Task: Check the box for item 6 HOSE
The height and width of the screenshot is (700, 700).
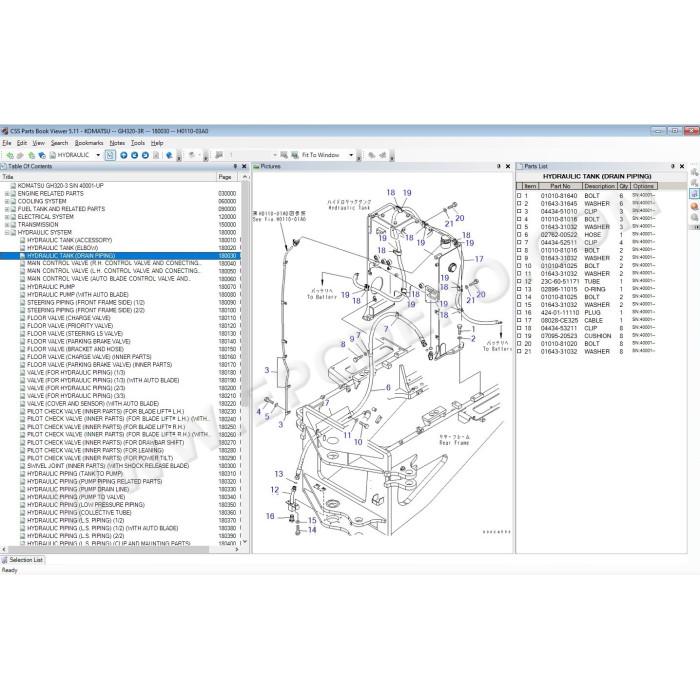Action: pyautogui.click(x=519, y=234)
